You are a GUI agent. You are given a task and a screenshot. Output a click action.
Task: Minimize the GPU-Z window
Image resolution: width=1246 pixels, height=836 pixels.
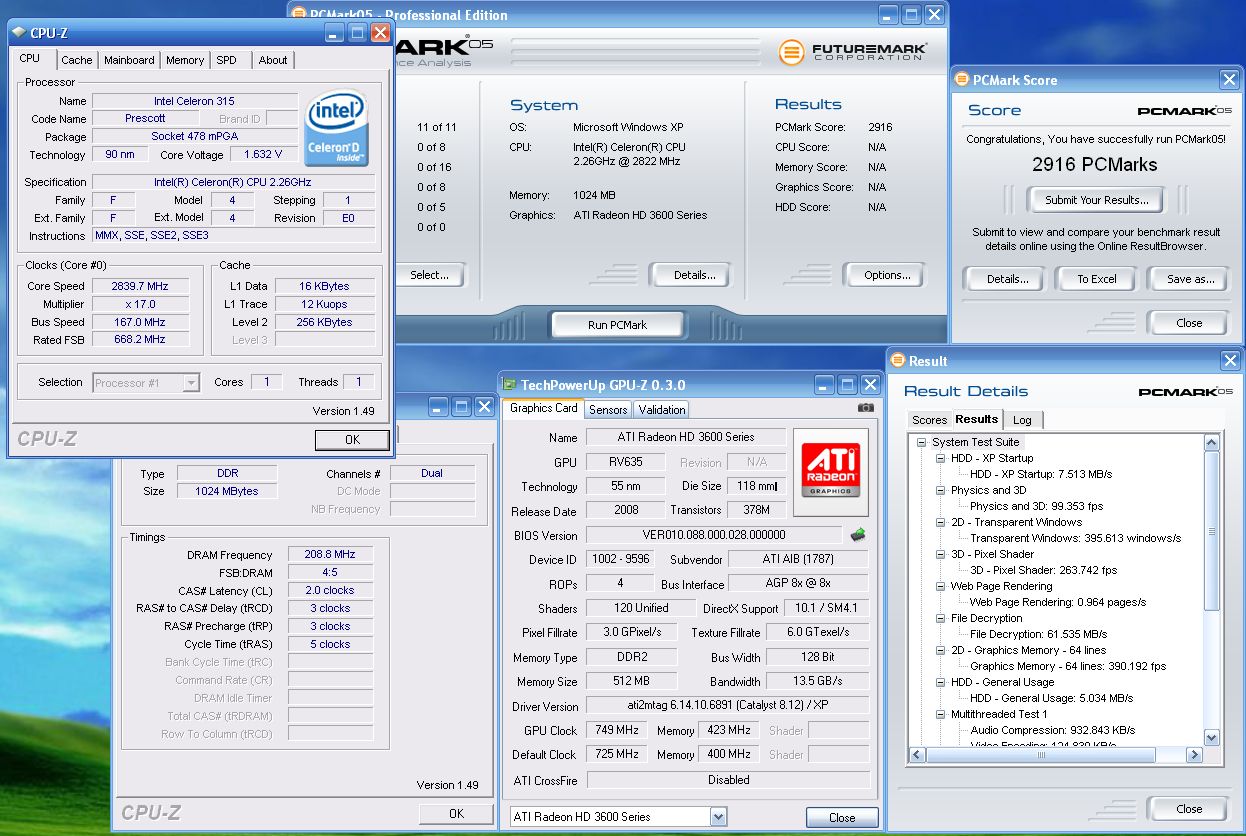[x=824, y=385]
